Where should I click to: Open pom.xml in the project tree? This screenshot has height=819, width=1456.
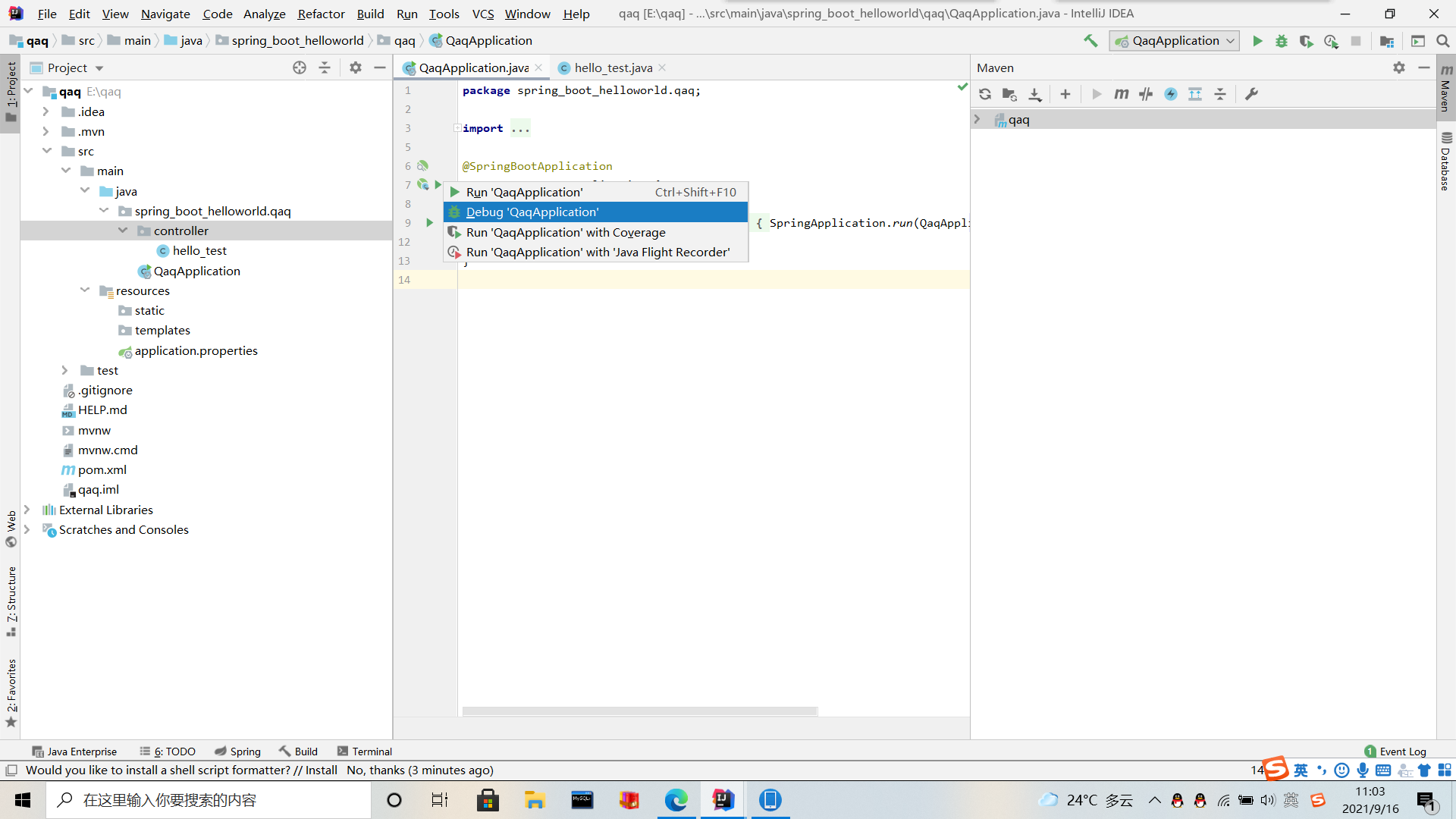(102, 469)
